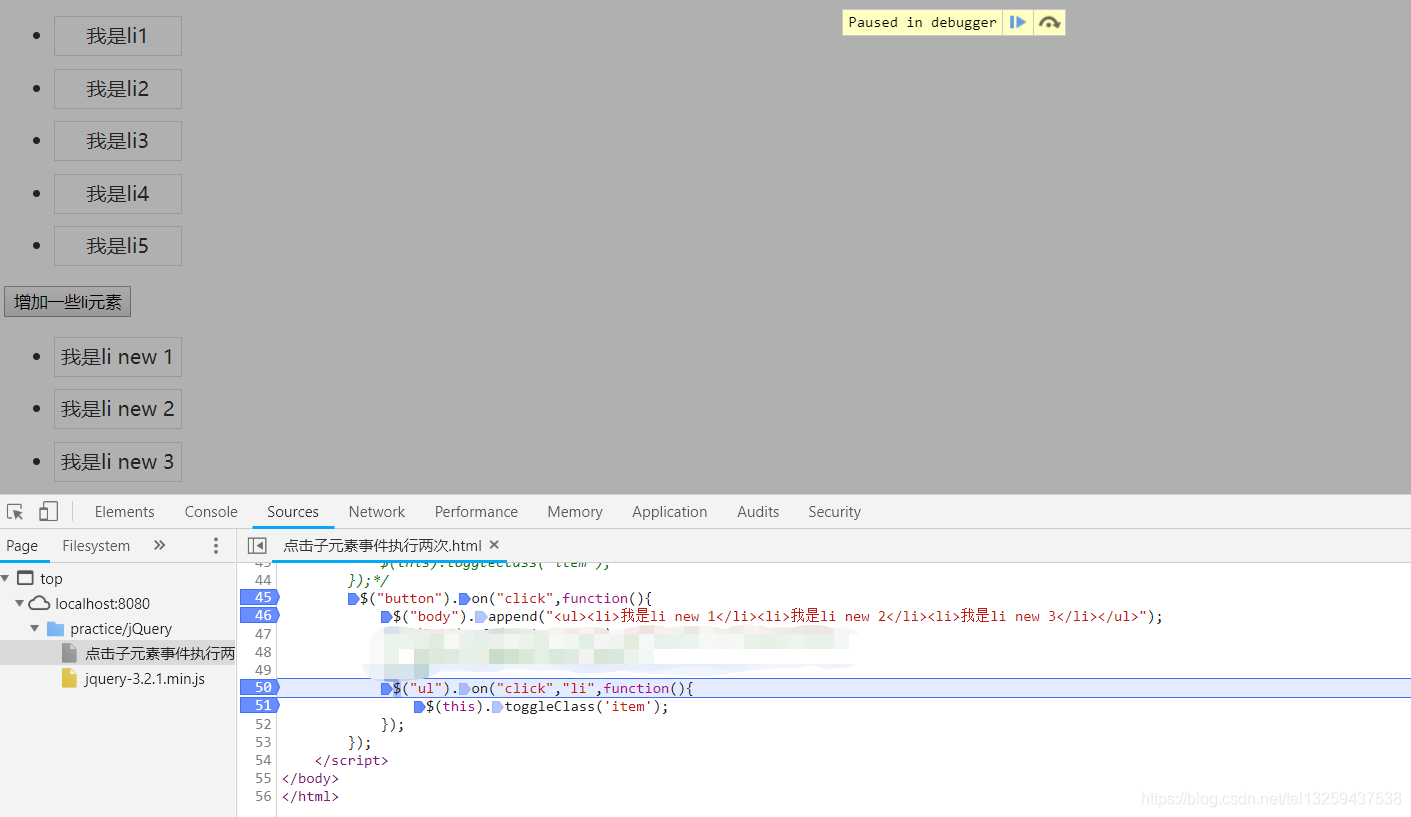Collapse the top frame tree node
The image size is (1411, 817).
click(x=5, y=578)
